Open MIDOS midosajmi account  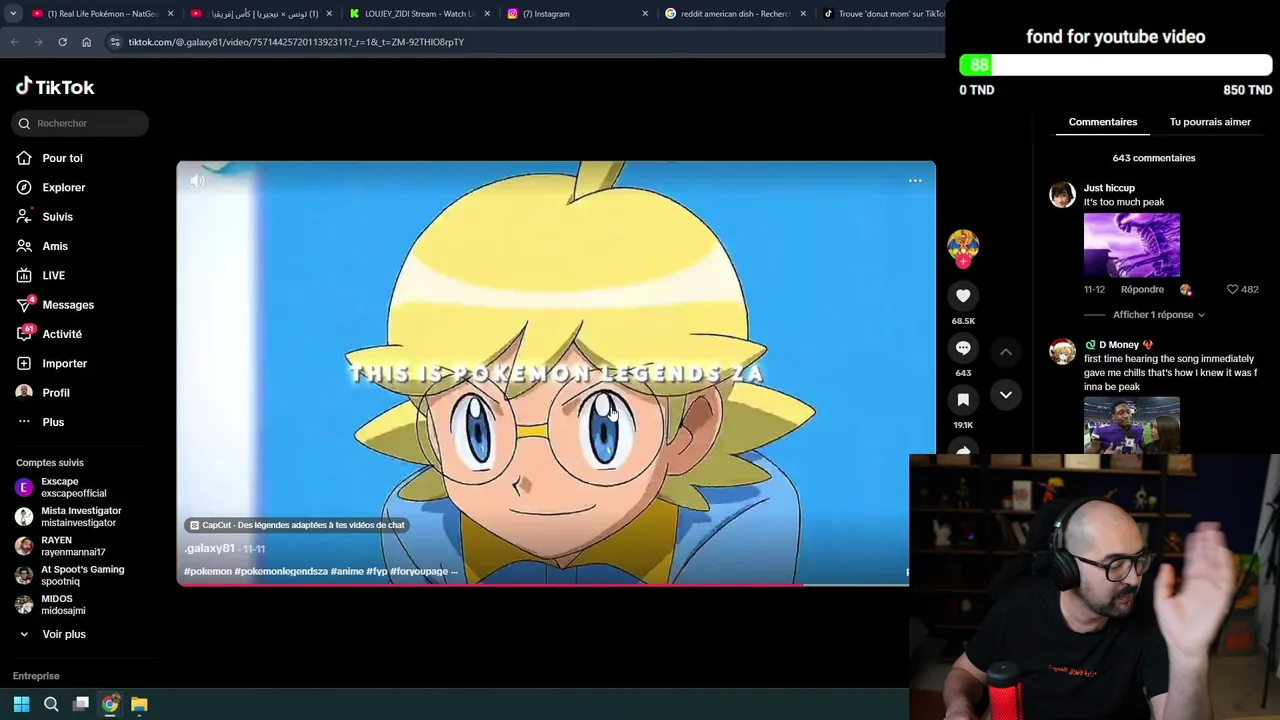click(x=62, y=604)
